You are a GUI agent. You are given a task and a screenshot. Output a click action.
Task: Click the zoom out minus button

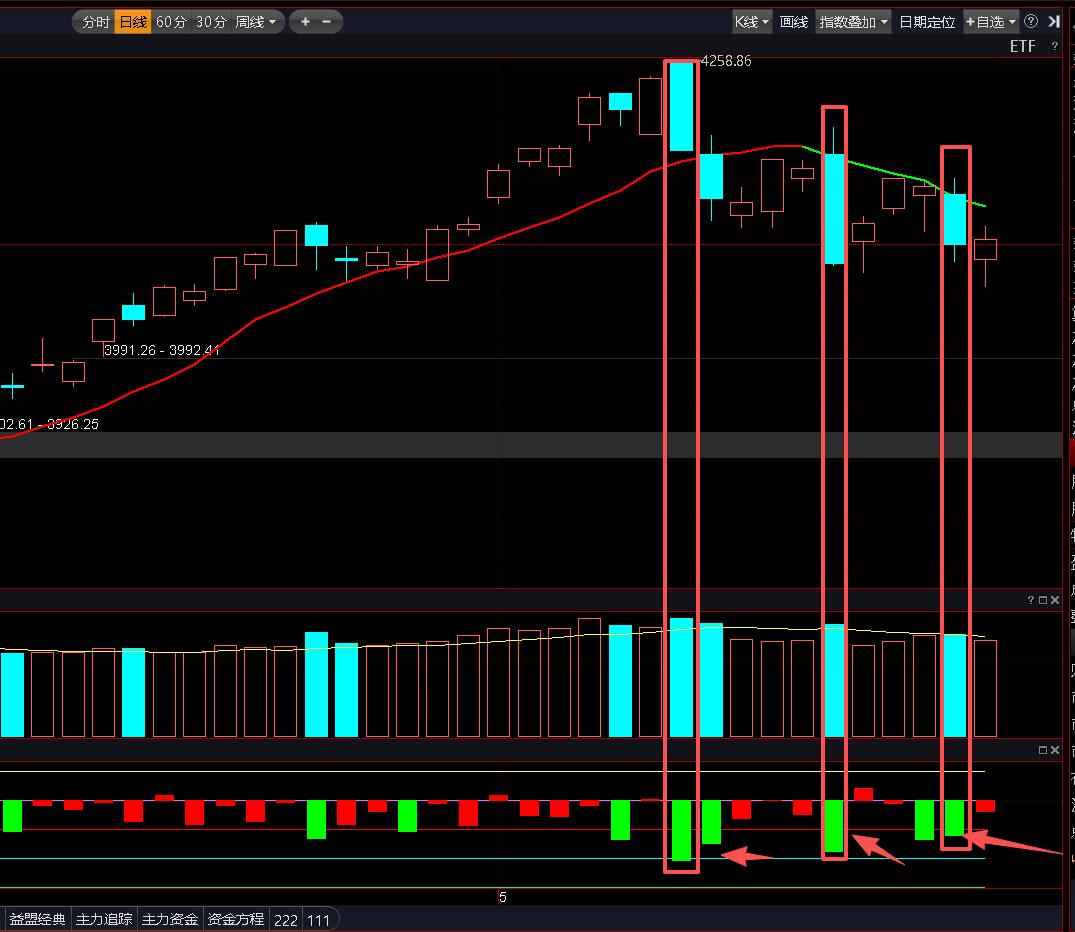coord(326,22)
